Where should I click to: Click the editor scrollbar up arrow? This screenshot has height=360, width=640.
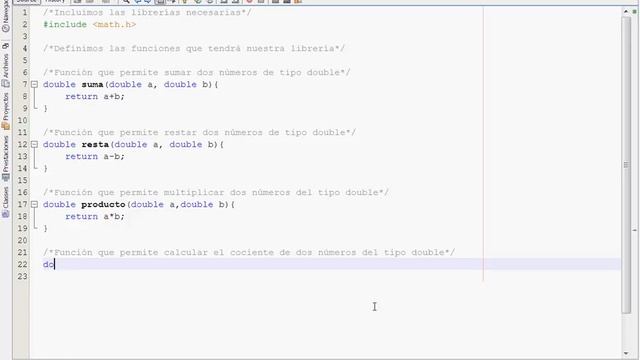coord(626,11)
